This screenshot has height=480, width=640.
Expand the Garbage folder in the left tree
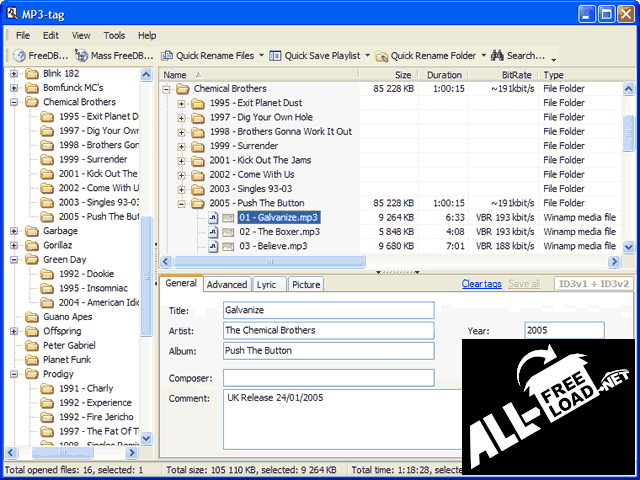[x=14, y=231]
